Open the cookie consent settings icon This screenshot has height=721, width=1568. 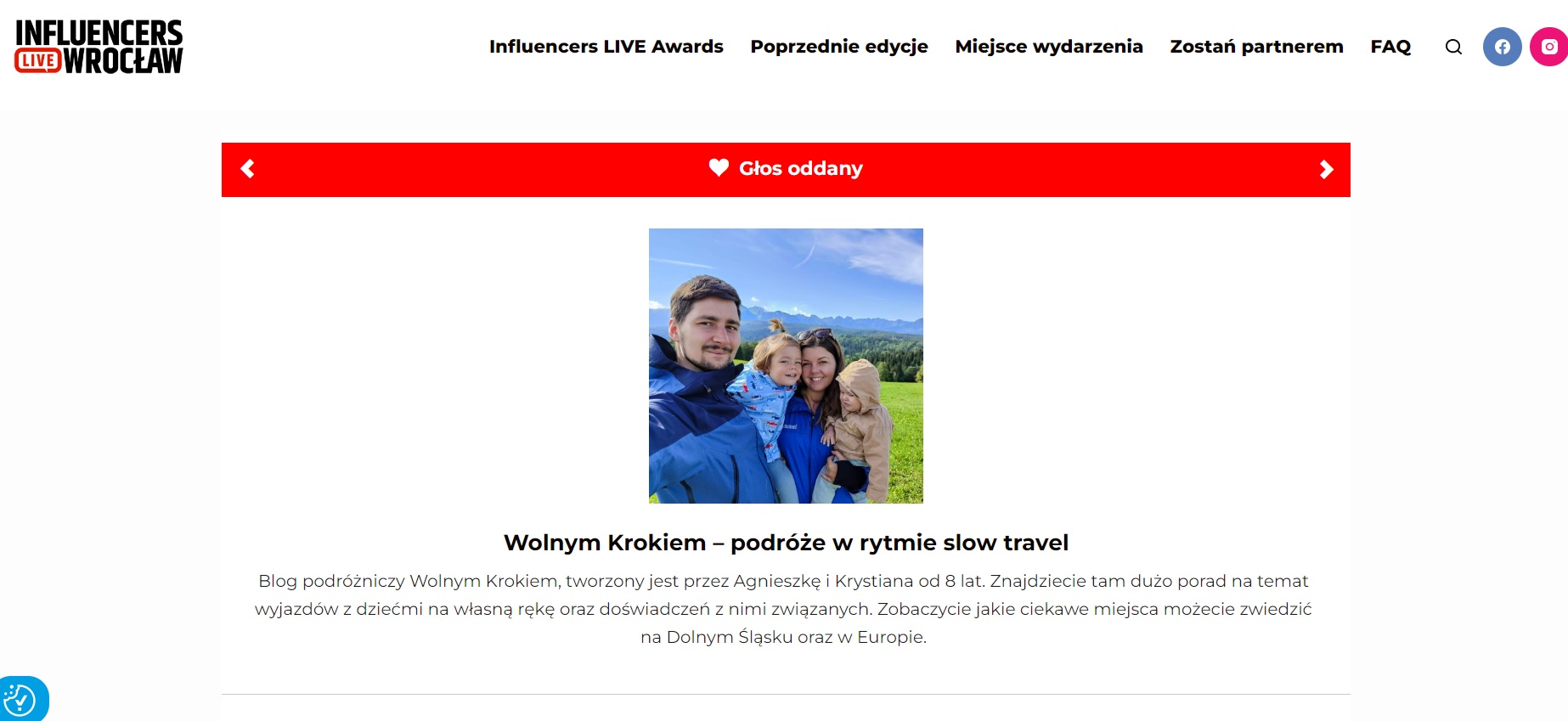(20, 701)
